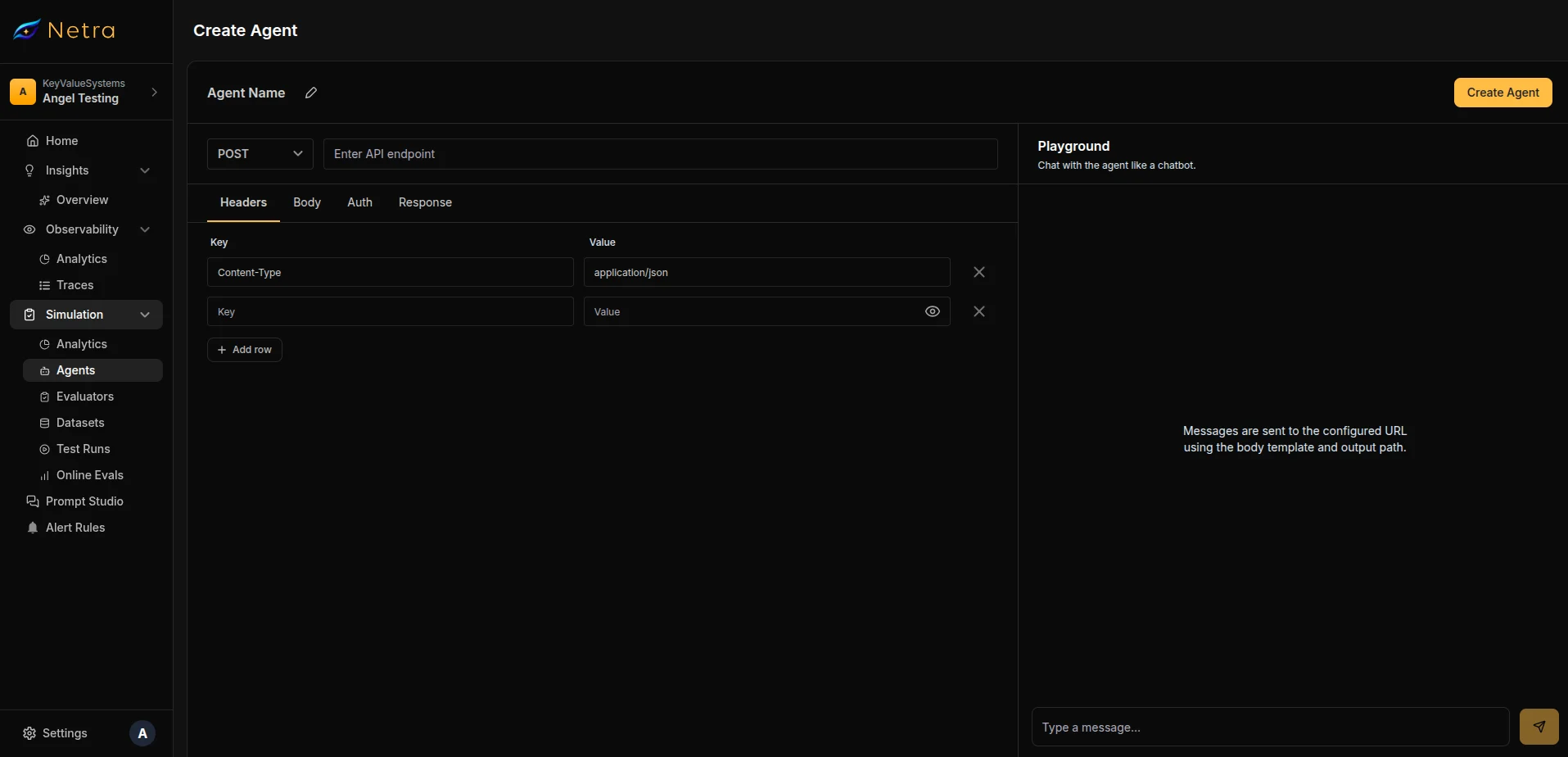Open the POST method dropdown
This screenshot has width=1568, height=757.
(x=260, y=154)
